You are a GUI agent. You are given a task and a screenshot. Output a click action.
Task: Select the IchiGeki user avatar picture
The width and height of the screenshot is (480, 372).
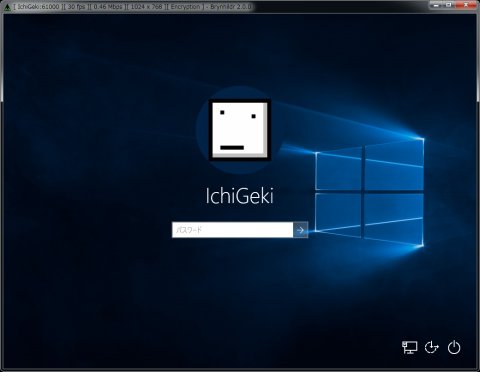[x=240, y=130]
